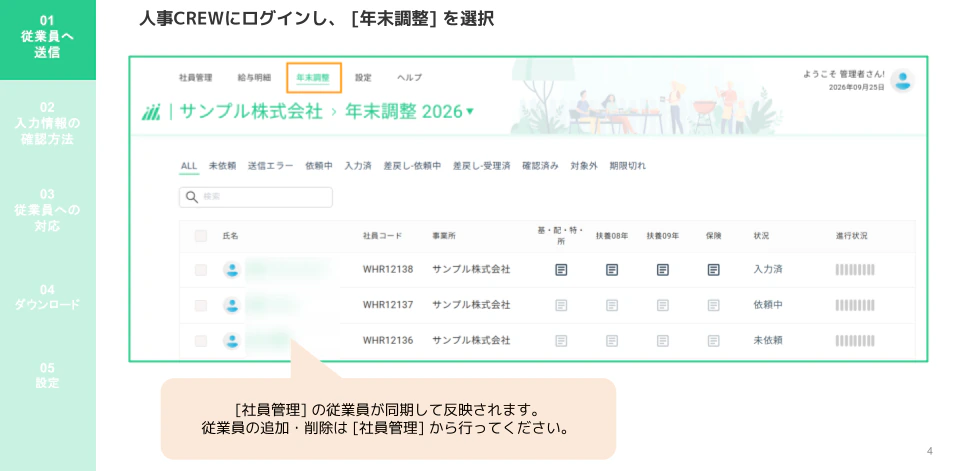Screen dimensions: 960x471
Task: Click the progress bar in the 未依頼 row
Action: coord(855,341)
